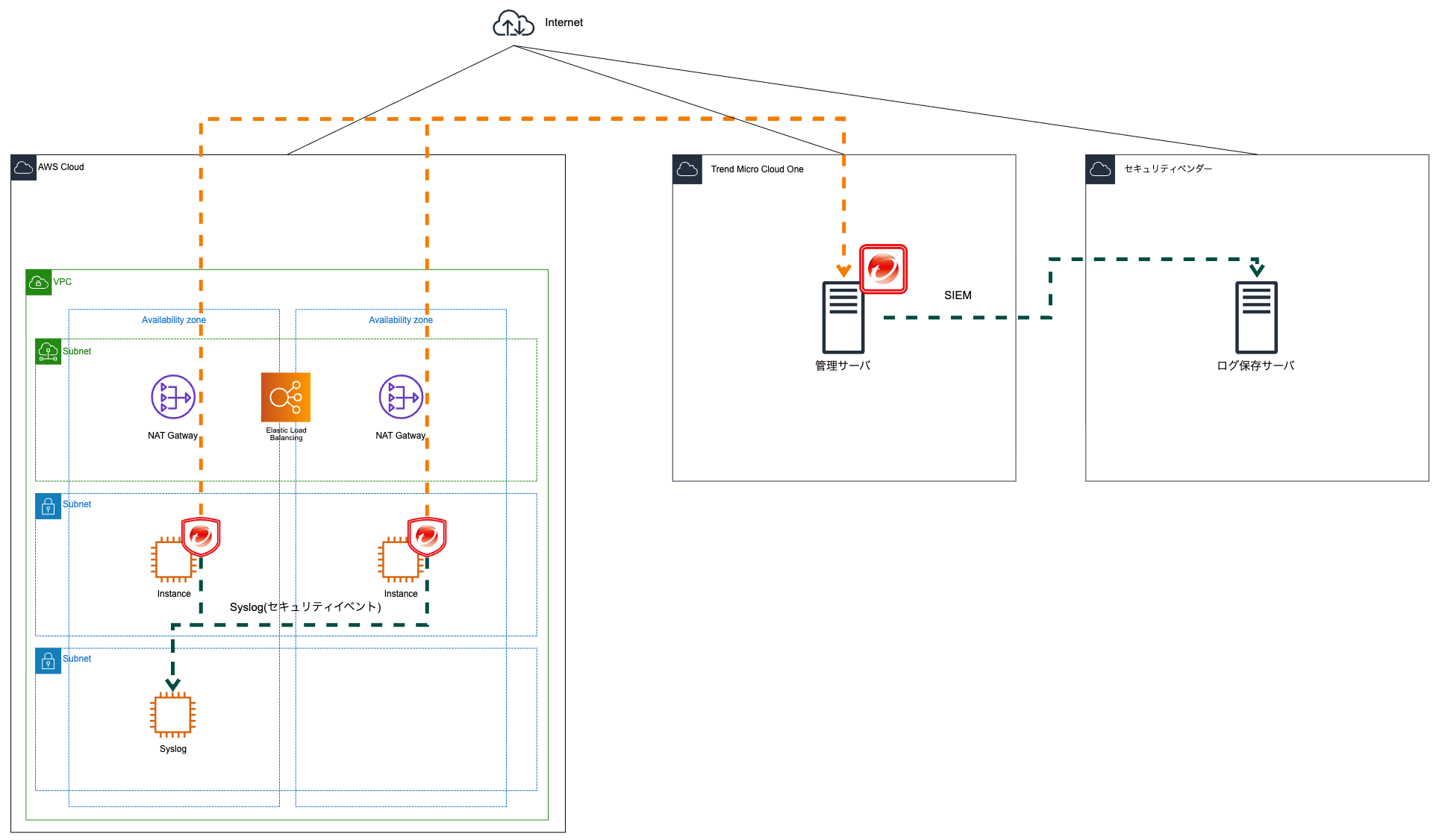
Task: Select the left Availability zone label
Action: pyautogui.click(x=174, y=320)
